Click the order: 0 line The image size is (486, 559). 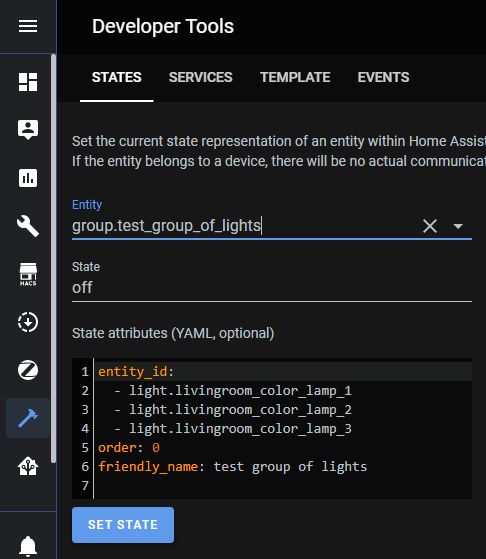pos(129,447)
